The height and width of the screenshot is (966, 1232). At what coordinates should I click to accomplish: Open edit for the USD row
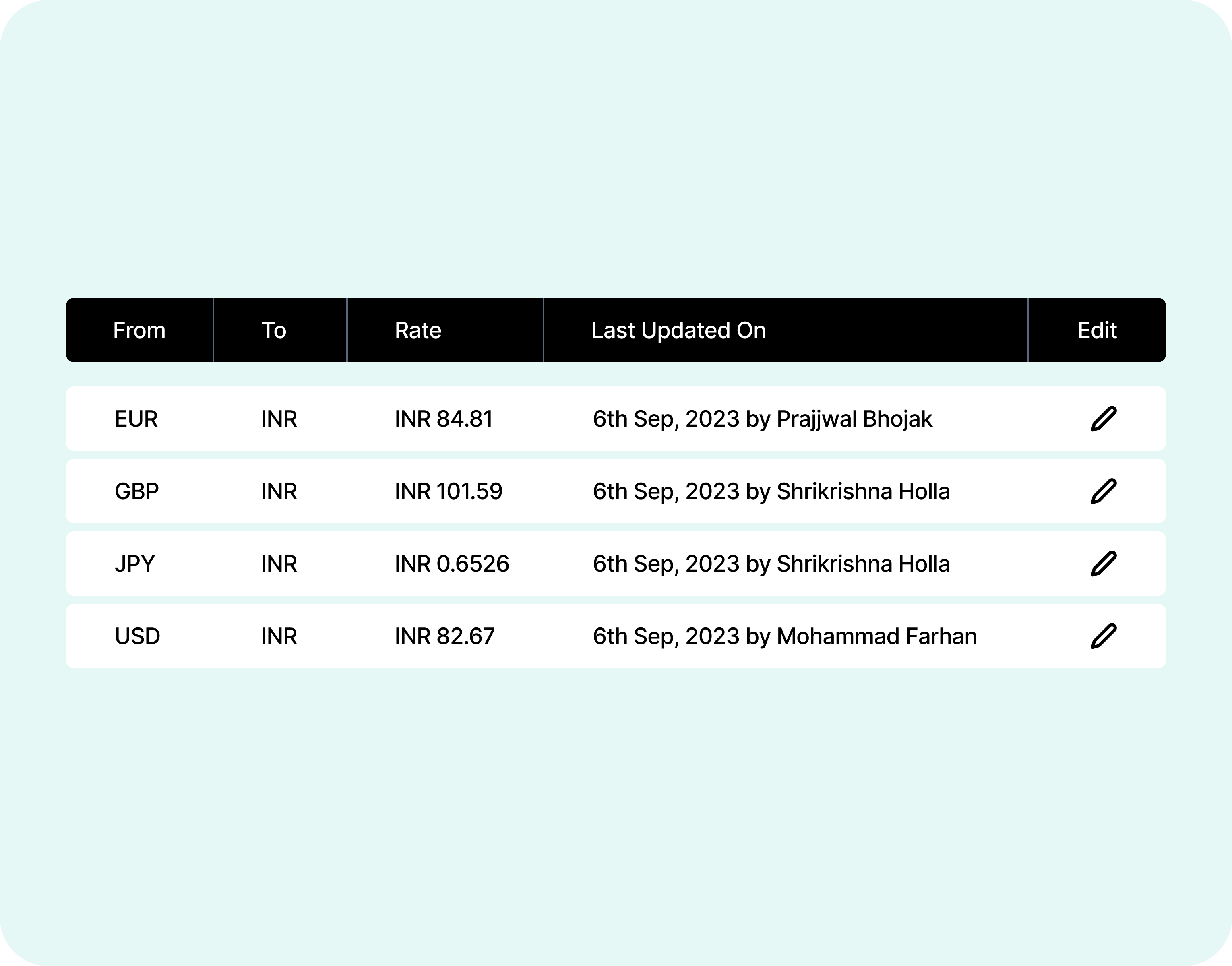pos(1103,636)
